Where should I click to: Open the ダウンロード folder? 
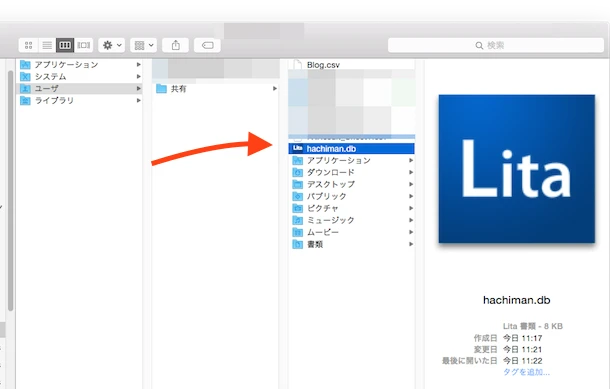[x=352, y=173]
